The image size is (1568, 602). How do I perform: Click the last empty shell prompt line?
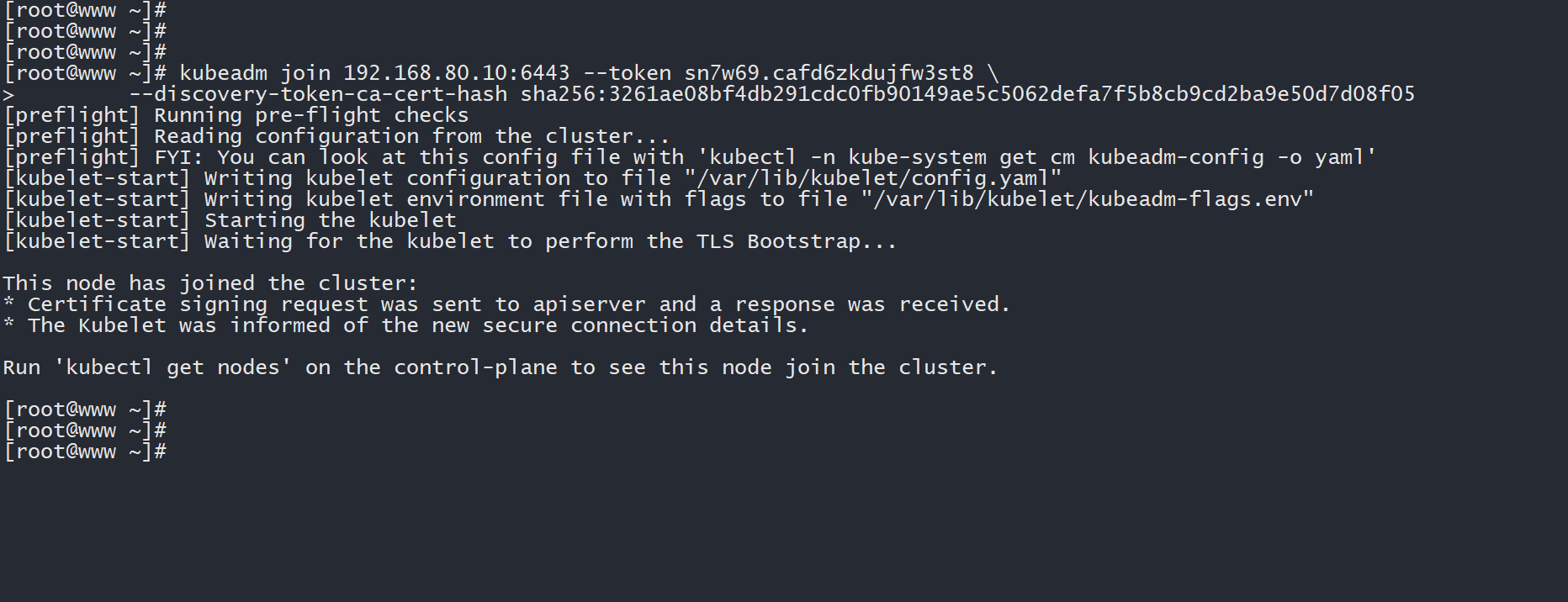pyautogui.click(x=85, y=451)
